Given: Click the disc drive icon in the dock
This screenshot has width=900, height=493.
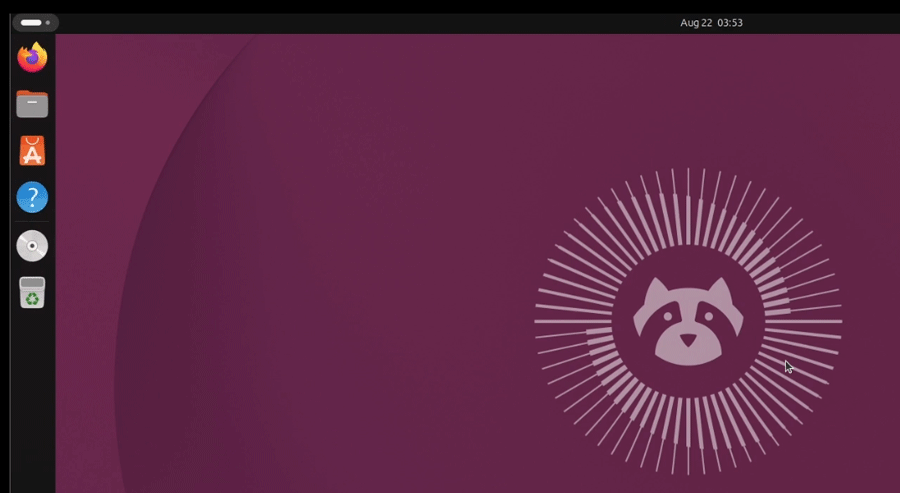Looking at the screenshot, I should pyautogui.click(x=32, y=246).
